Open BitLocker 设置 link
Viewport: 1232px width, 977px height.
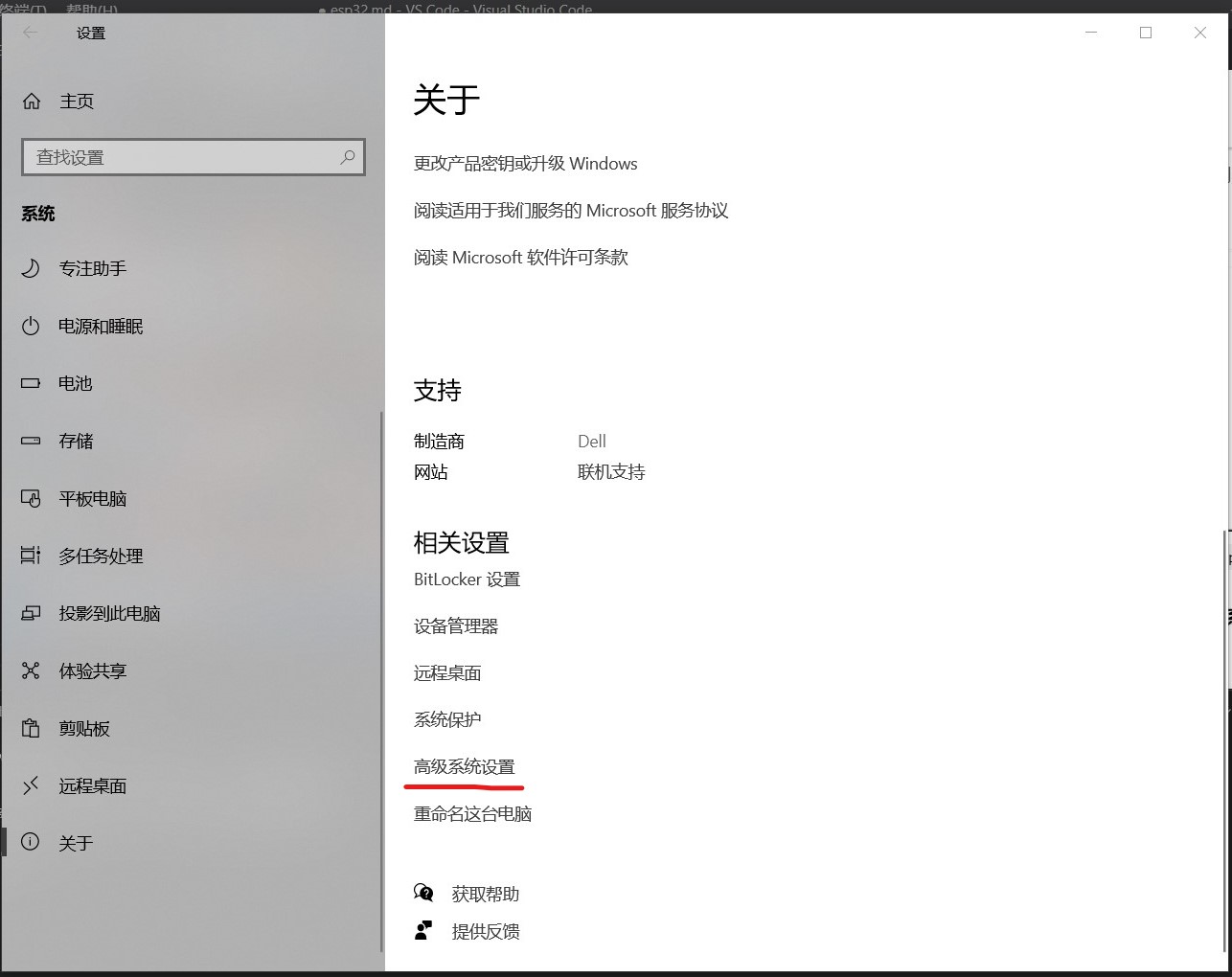coord(467,579)
